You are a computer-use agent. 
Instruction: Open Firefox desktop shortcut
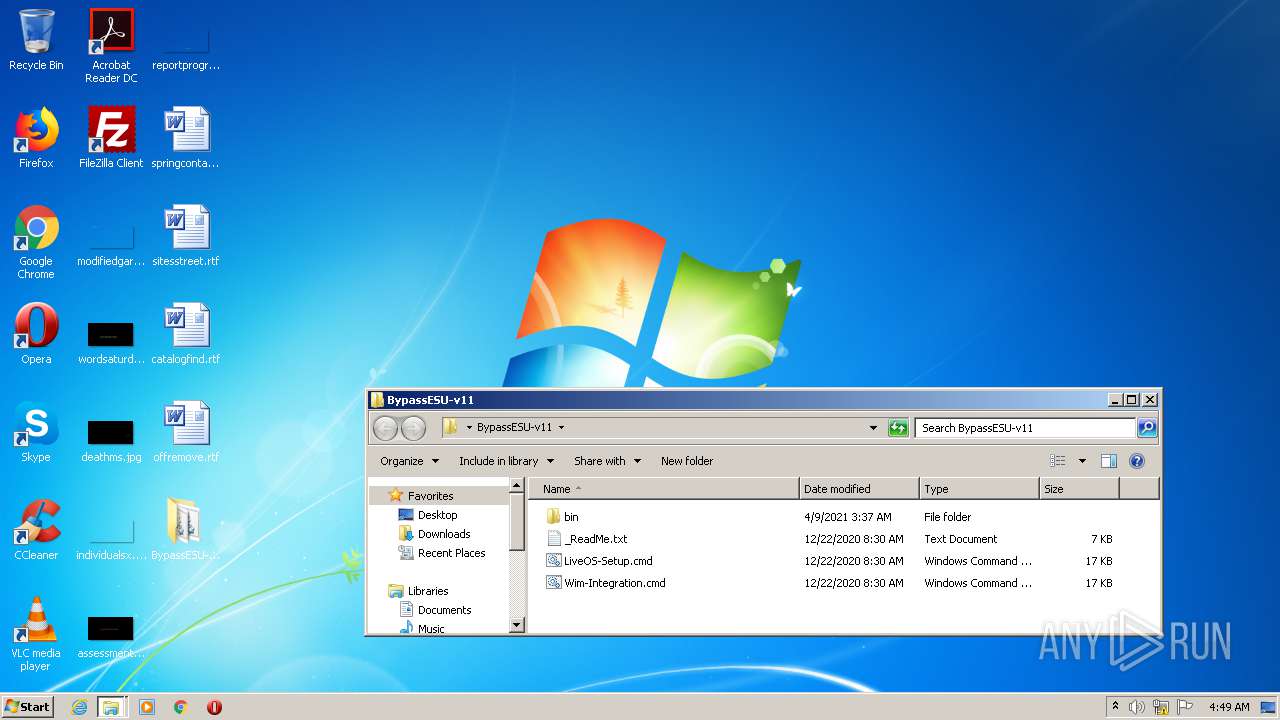coord(36,138)
